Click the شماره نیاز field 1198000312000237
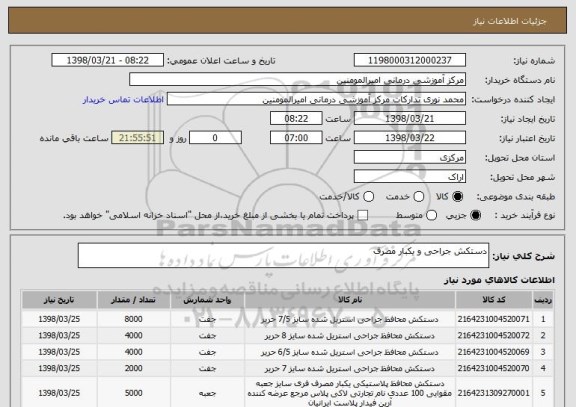 coord(410,60)
